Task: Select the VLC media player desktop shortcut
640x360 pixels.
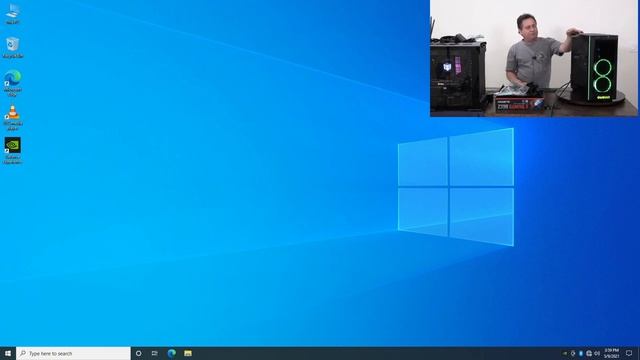Action: click(13, 118)
